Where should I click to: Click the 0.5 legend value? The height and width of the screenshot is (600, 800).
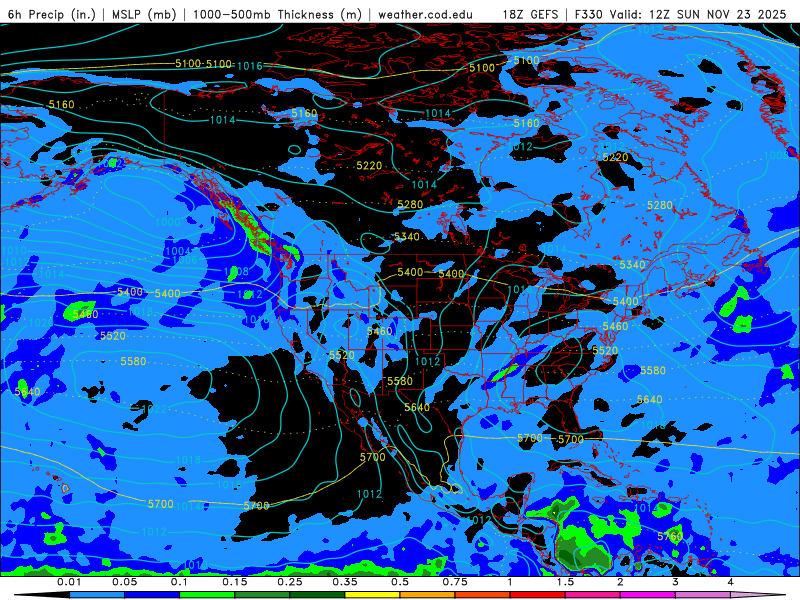click(400, 582)
